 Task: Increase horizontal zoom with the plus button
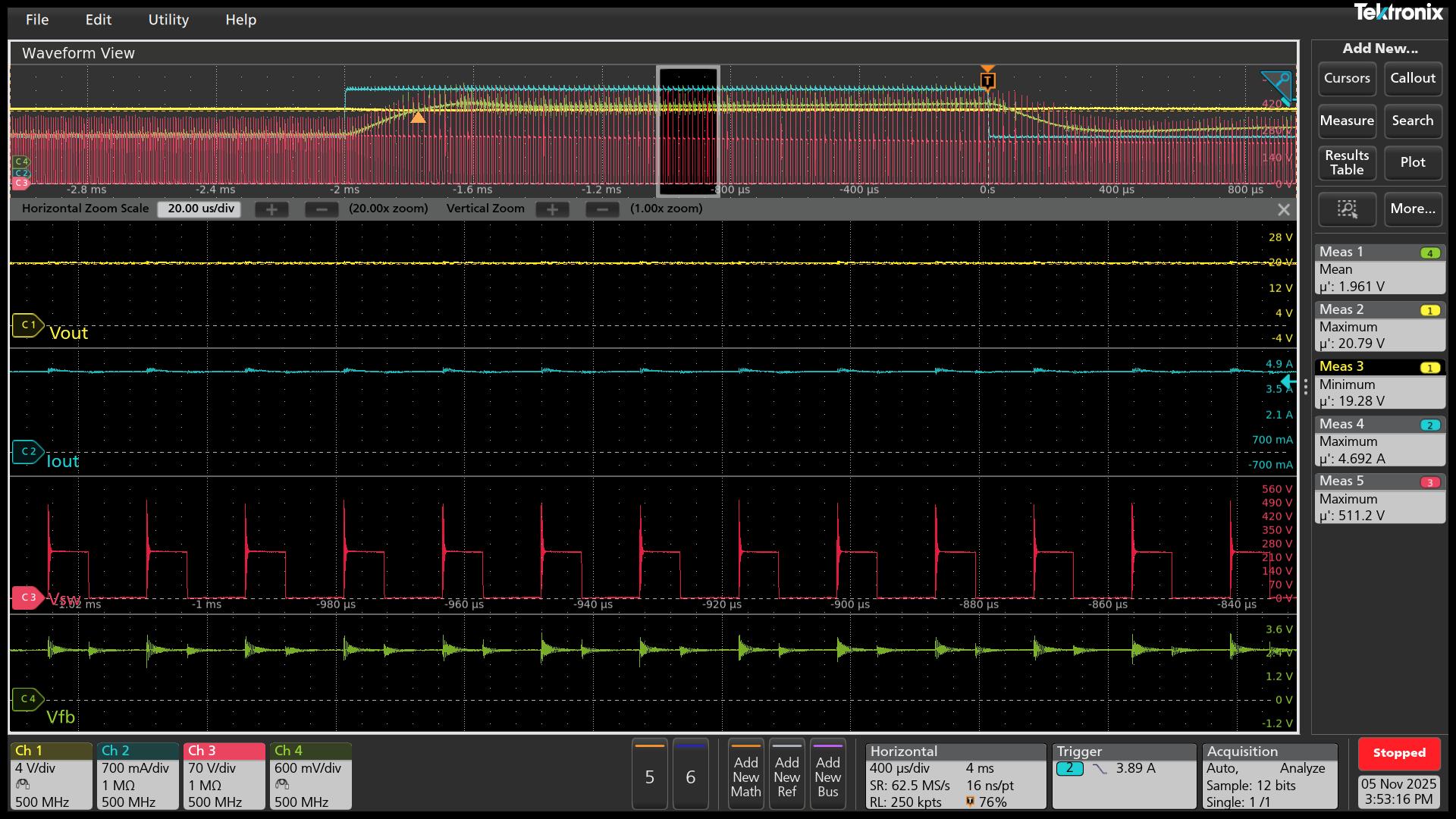tap(271, 209)
